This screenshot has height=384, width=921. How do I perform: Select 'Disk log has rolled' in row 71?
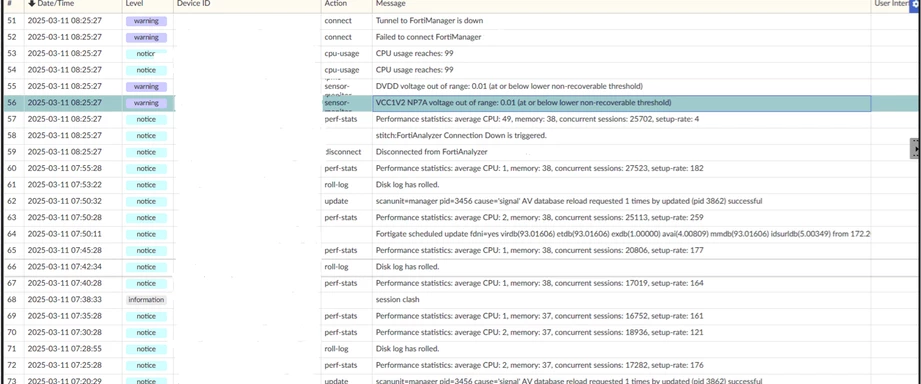point(408,349)
